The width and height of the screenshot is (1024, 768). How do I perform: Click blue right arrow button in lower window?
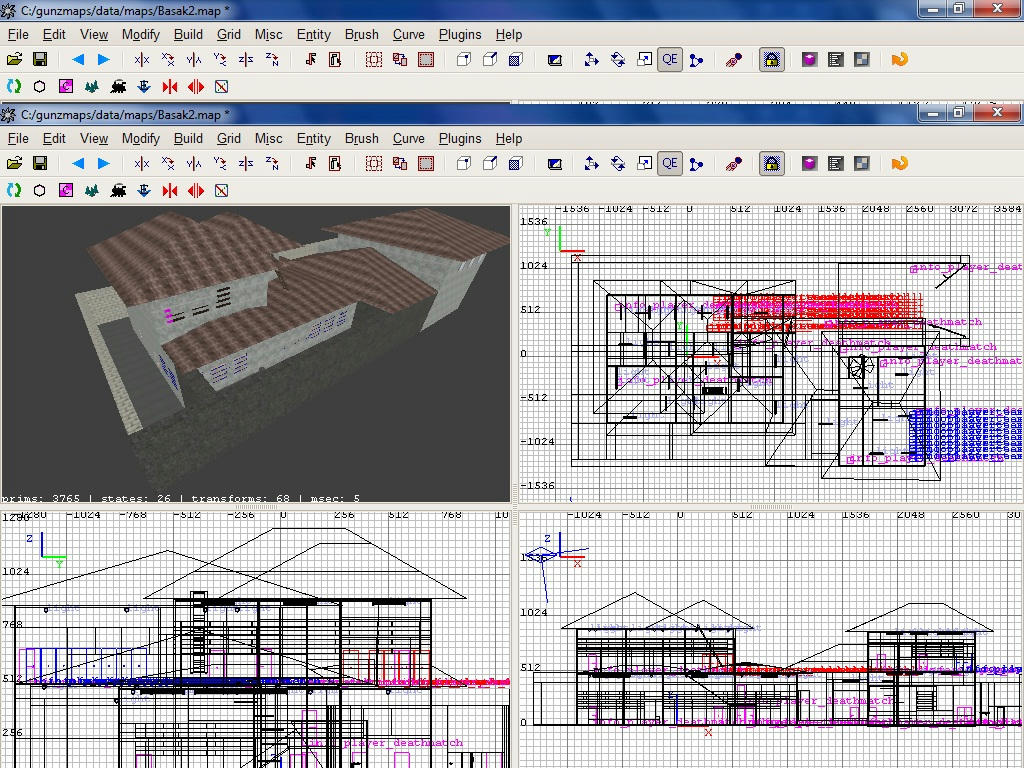(103, 163)
